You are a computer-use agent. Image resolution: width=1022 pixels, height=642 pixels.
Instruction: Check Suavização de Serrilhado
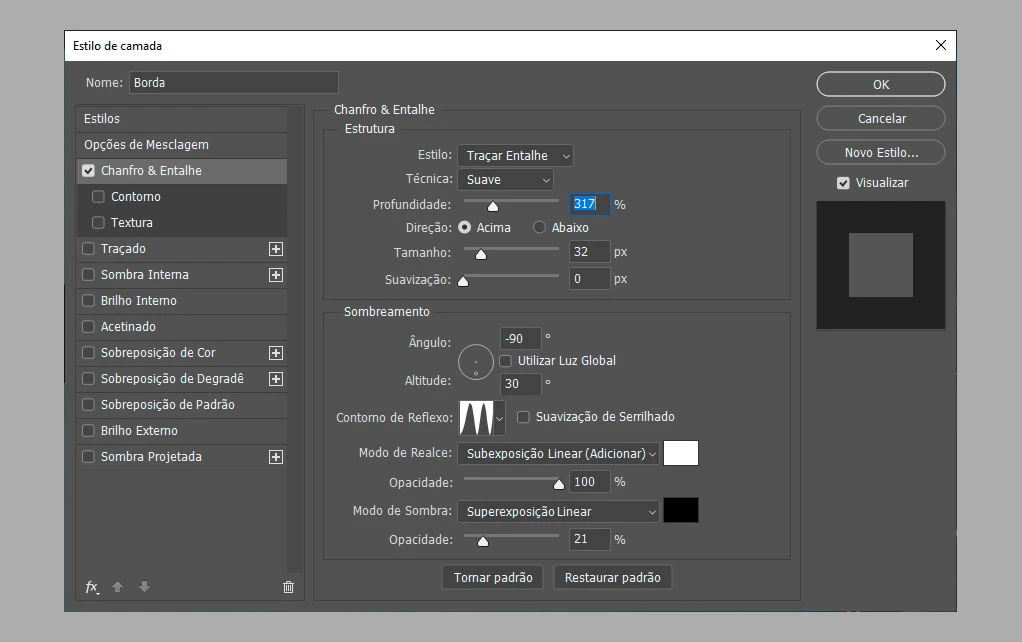coord(523,417)
